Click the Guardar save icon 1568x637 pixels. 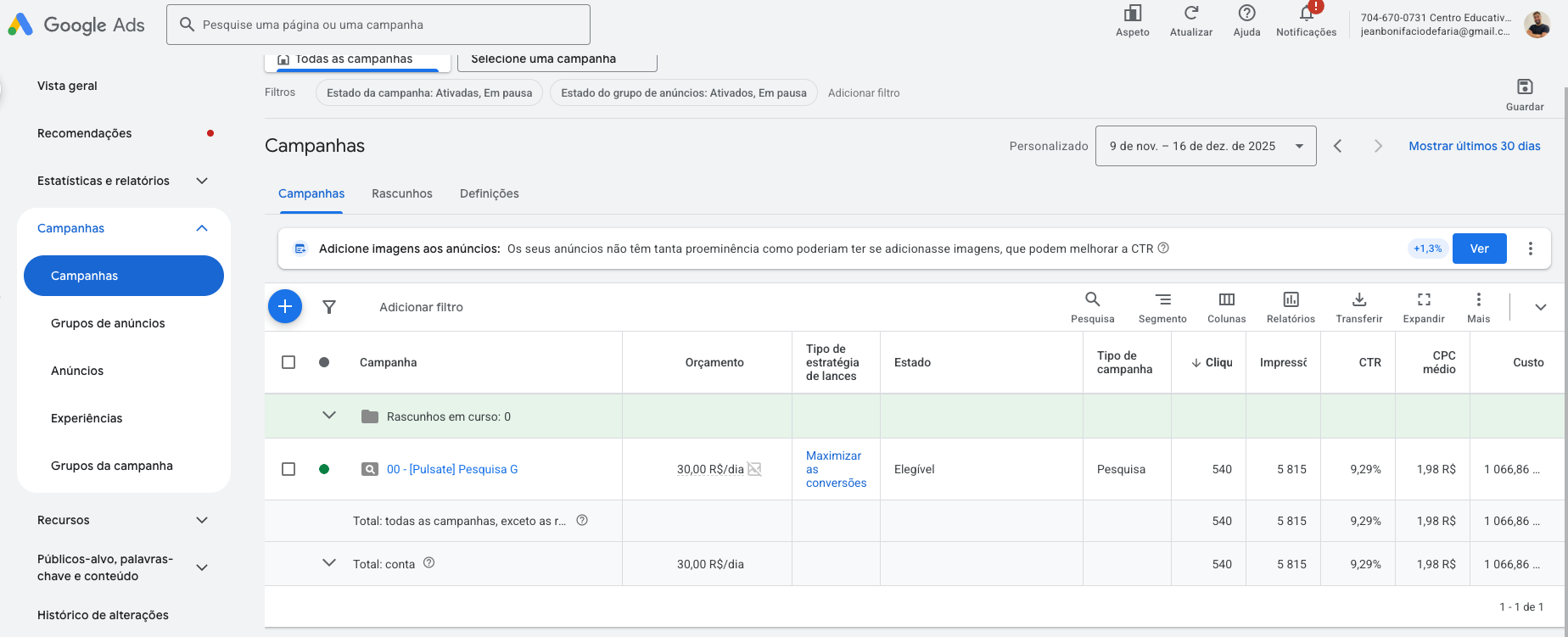tap(1524, 87)
